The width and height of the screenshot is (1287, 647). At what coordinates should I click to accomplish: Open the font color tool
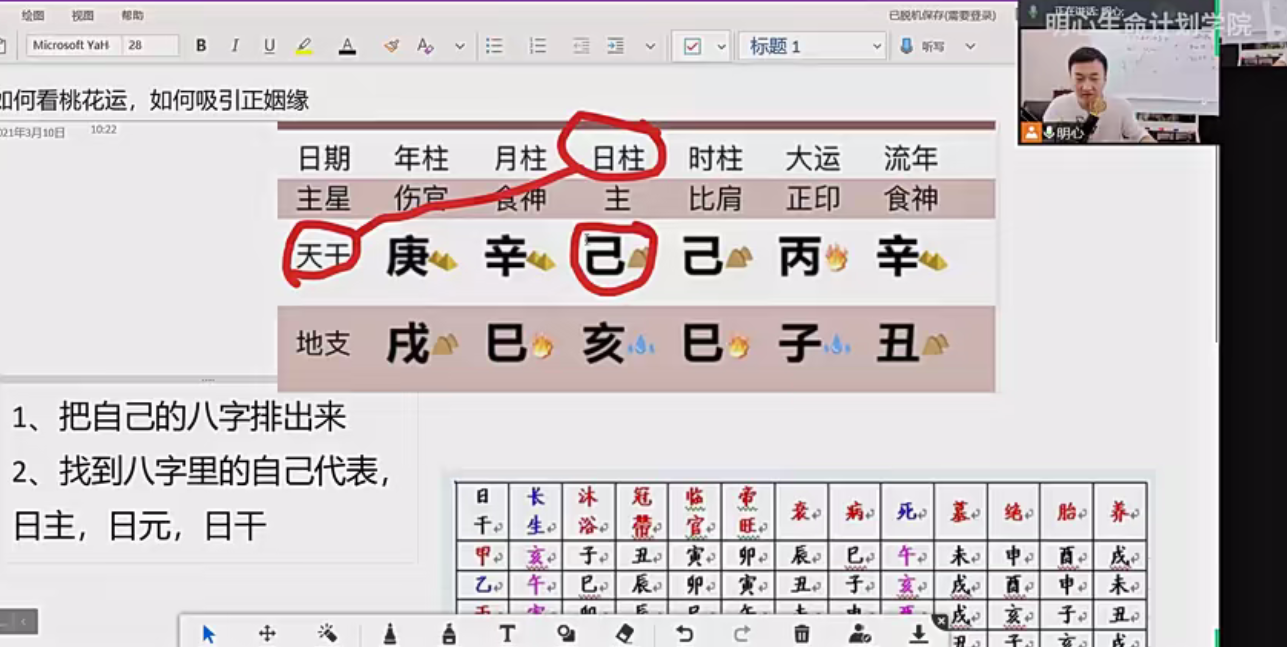tap(347, 46)
